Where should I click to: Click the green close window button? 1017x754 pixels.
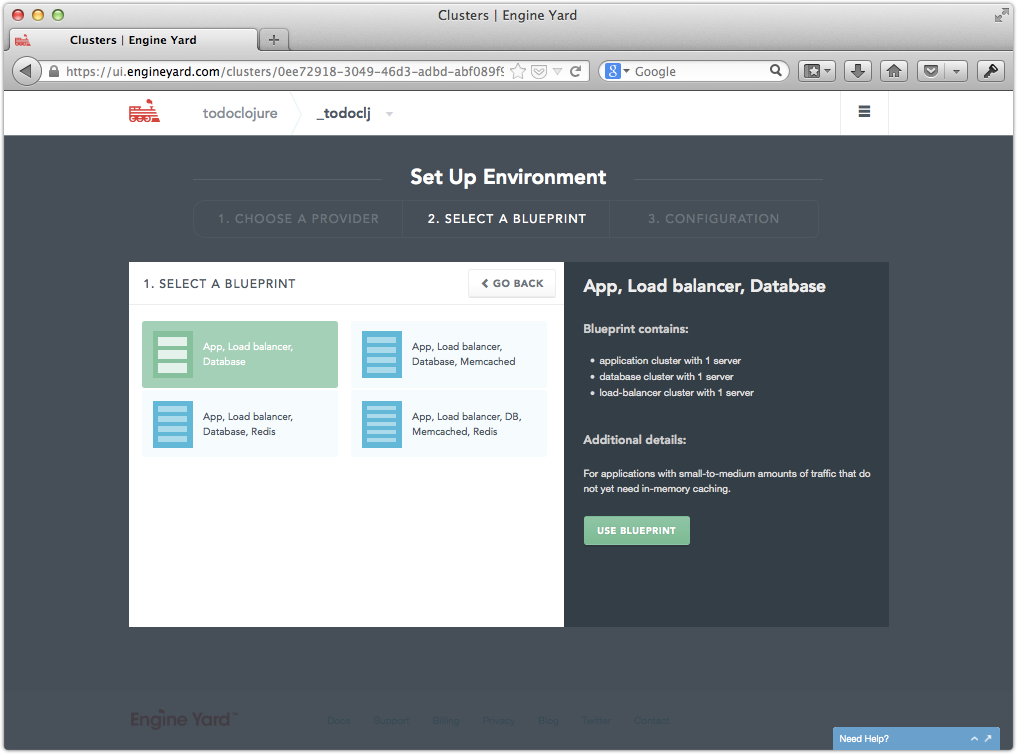coord(58,15)
